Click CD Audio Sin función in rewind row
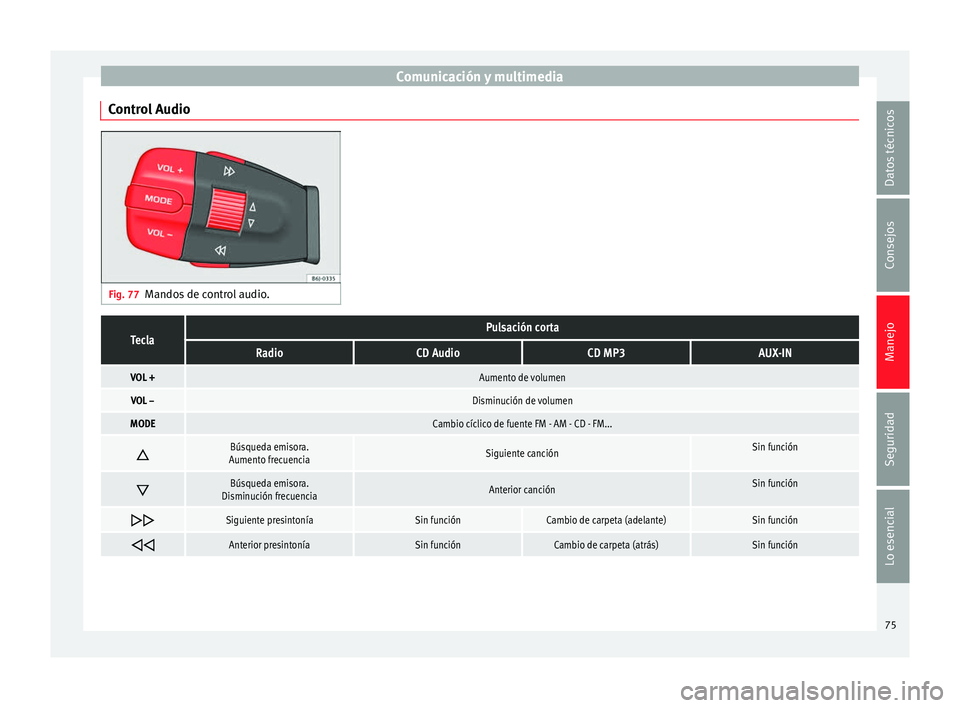This screenshot has height=708, width=960. pos(438,544)
